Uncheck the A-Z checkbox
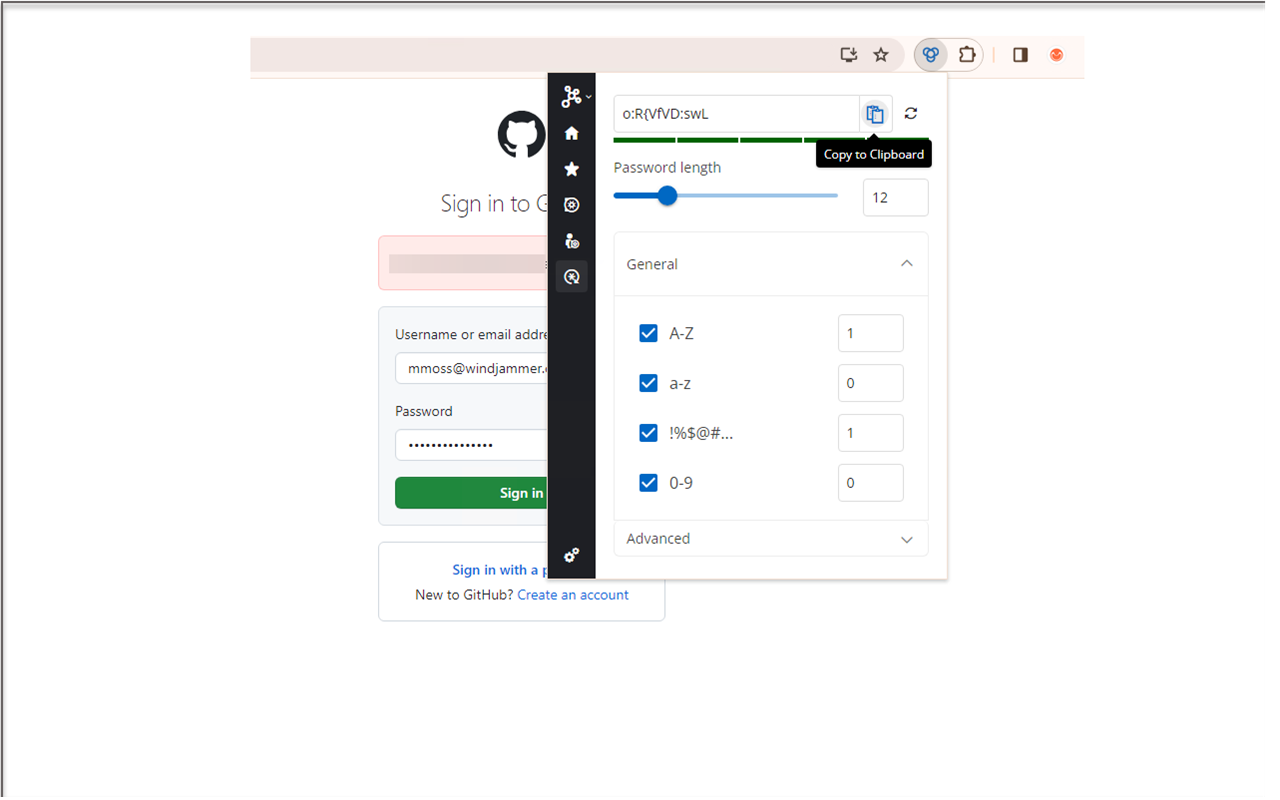The width and height of the screenshot is (1280, 800). [648, 333]
